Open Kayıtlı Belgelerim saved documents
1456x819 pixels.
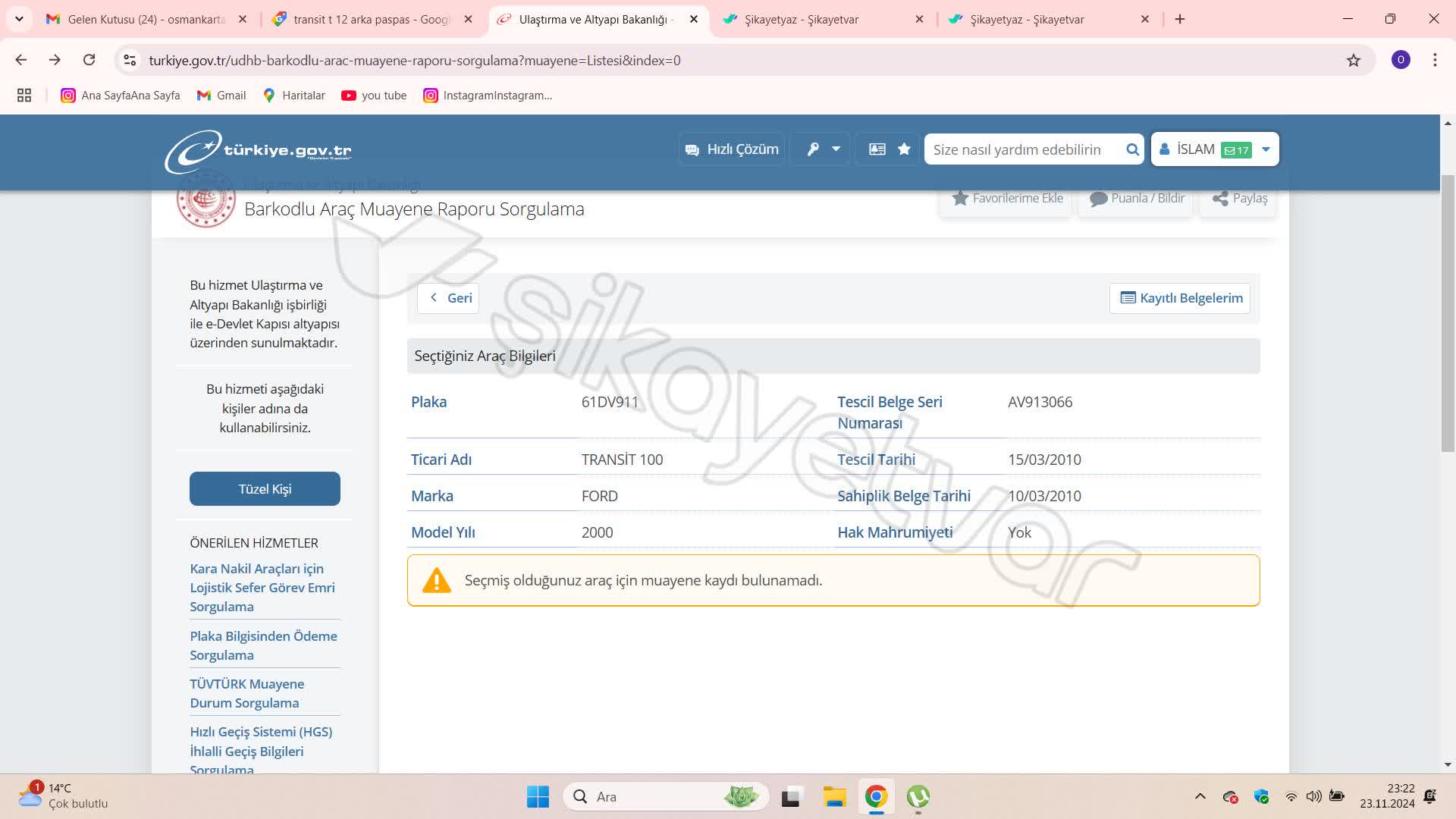pos(1181,298)
